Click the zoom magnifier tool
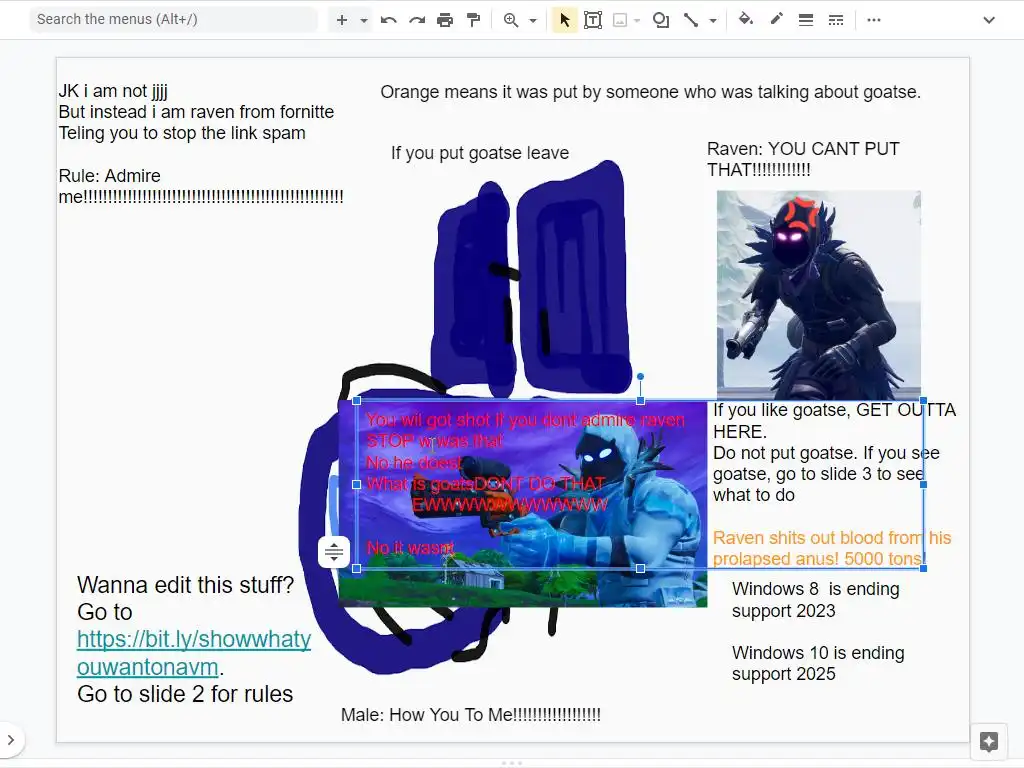Viewport: 1024px width, 768px height. pos(511,20)
